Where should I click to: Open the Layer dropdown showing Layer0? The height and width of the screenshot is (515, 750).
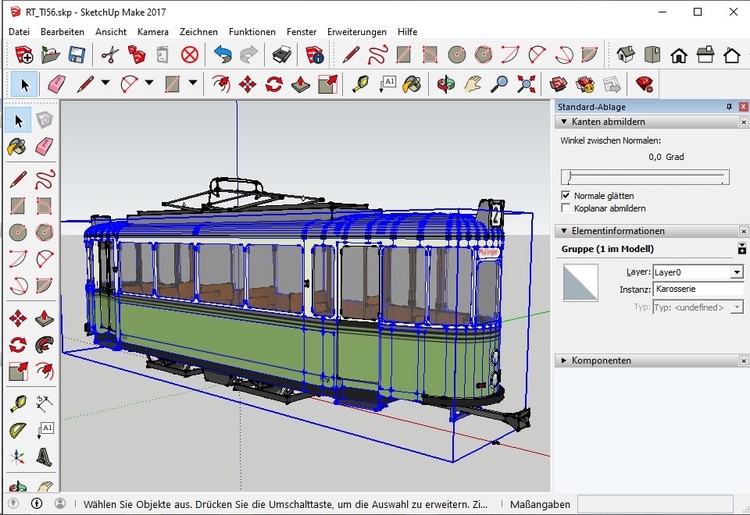737,273
